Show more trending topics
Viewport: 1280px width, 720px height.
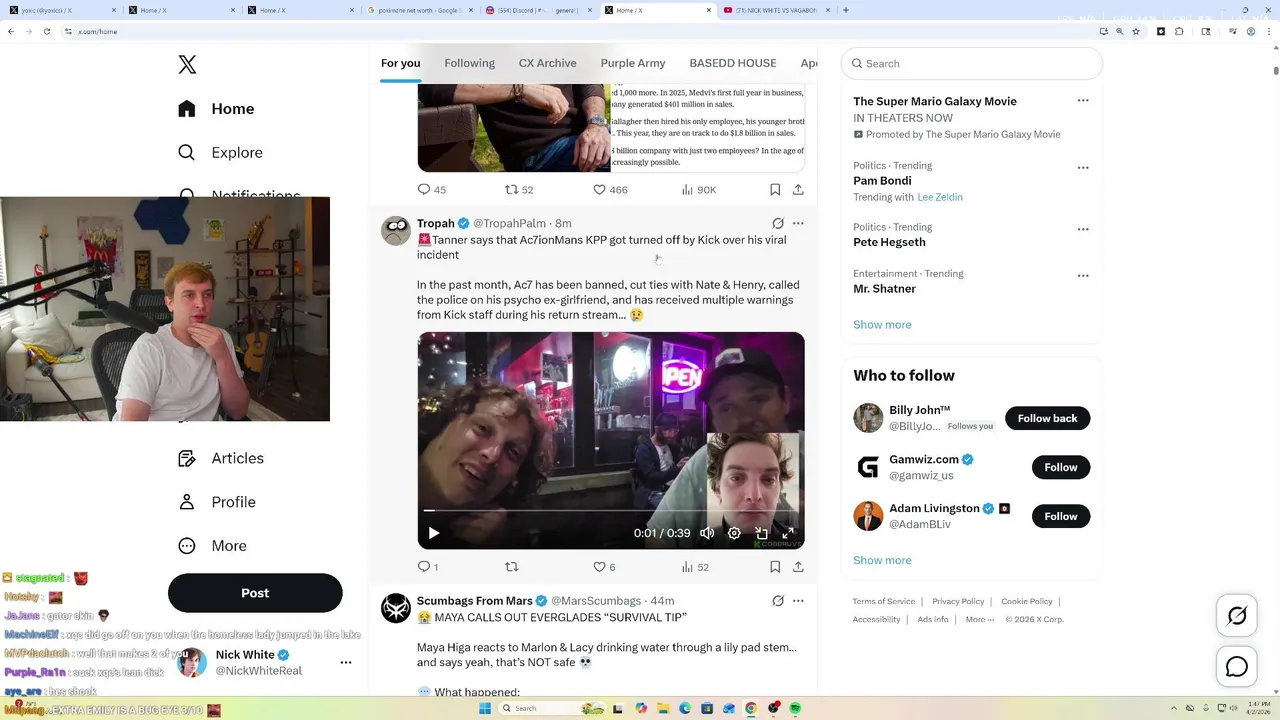(882, 325)
